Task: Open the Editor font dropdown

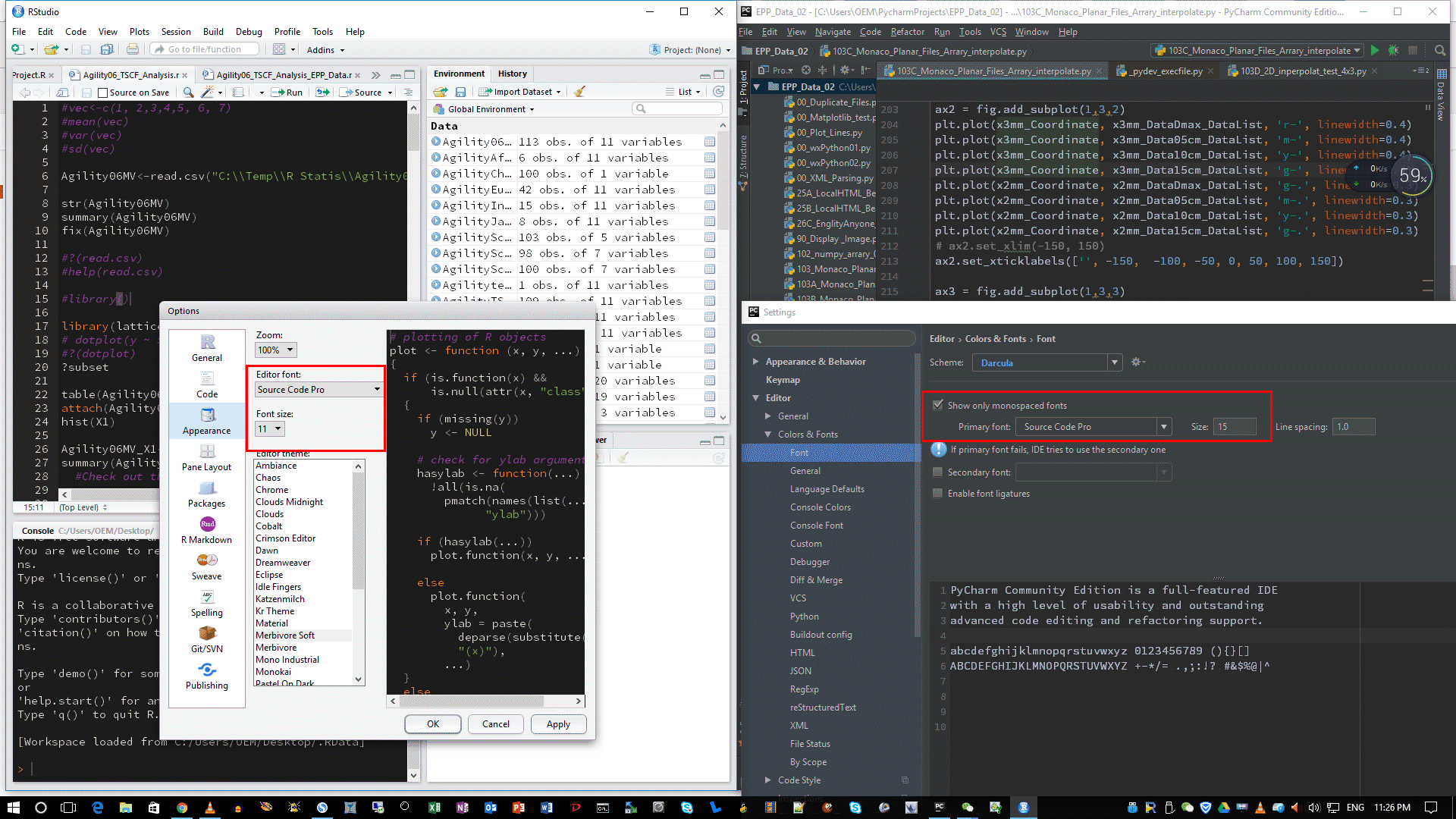Action: coord(318,389)
